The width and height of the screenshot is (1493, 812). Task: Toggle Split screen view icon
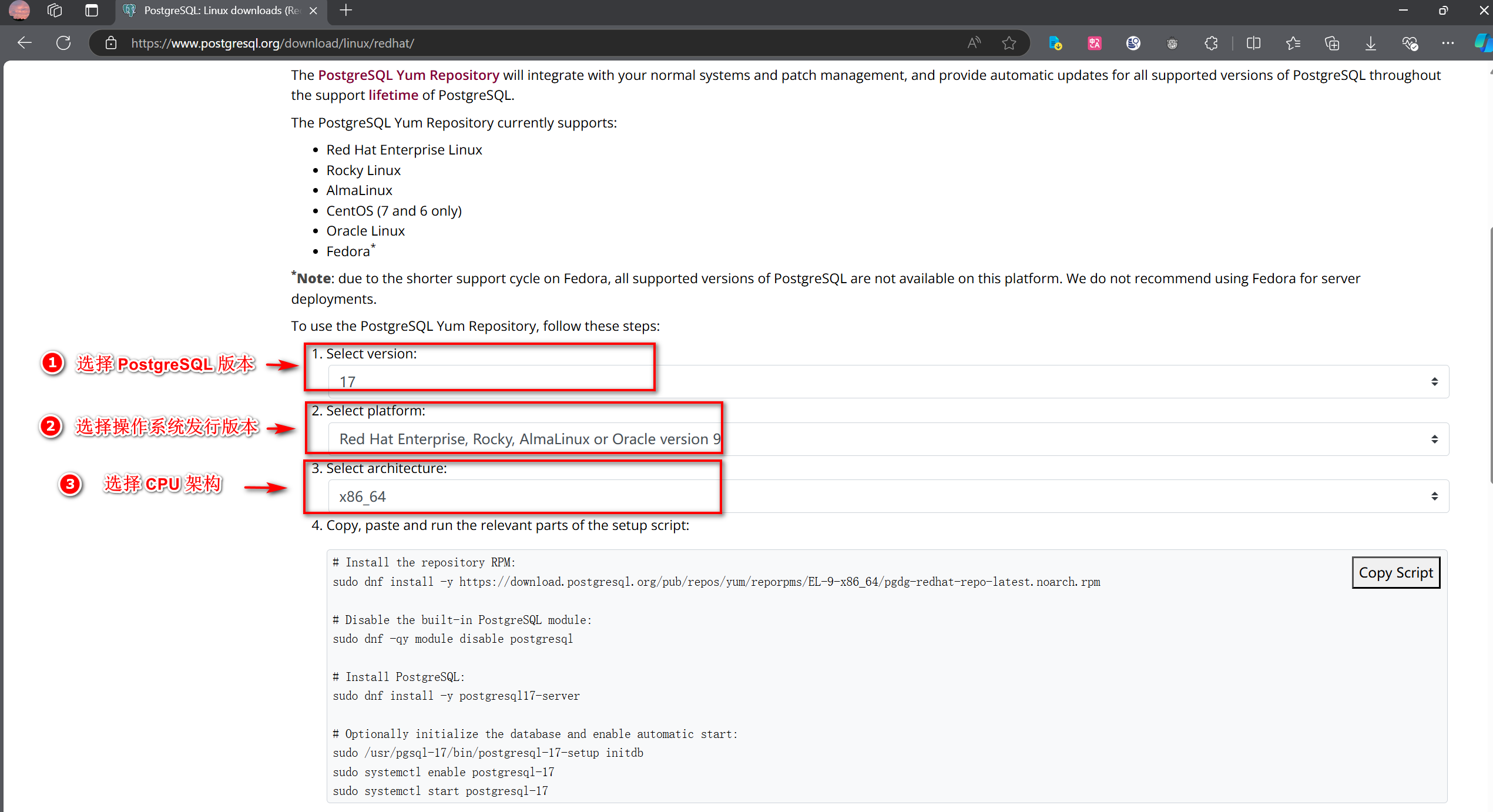pos(1253,43)
